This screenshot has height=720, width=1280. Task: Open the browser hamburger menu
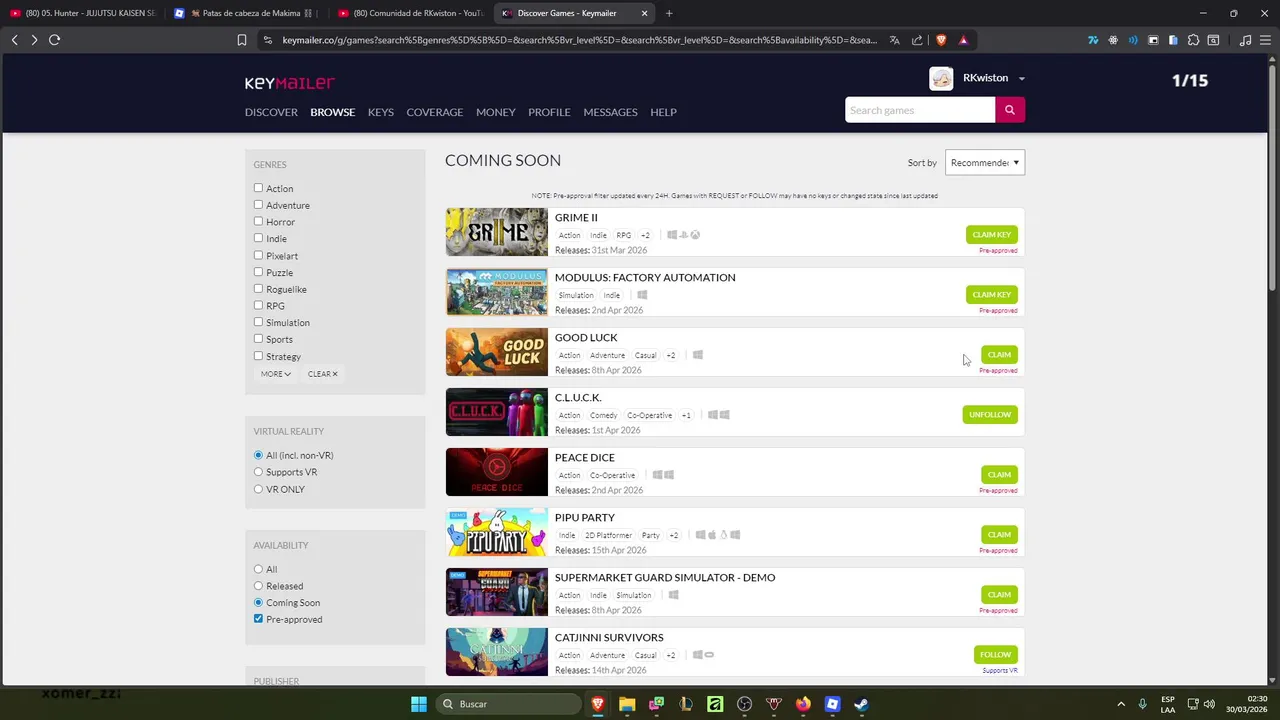[1265, 40]
